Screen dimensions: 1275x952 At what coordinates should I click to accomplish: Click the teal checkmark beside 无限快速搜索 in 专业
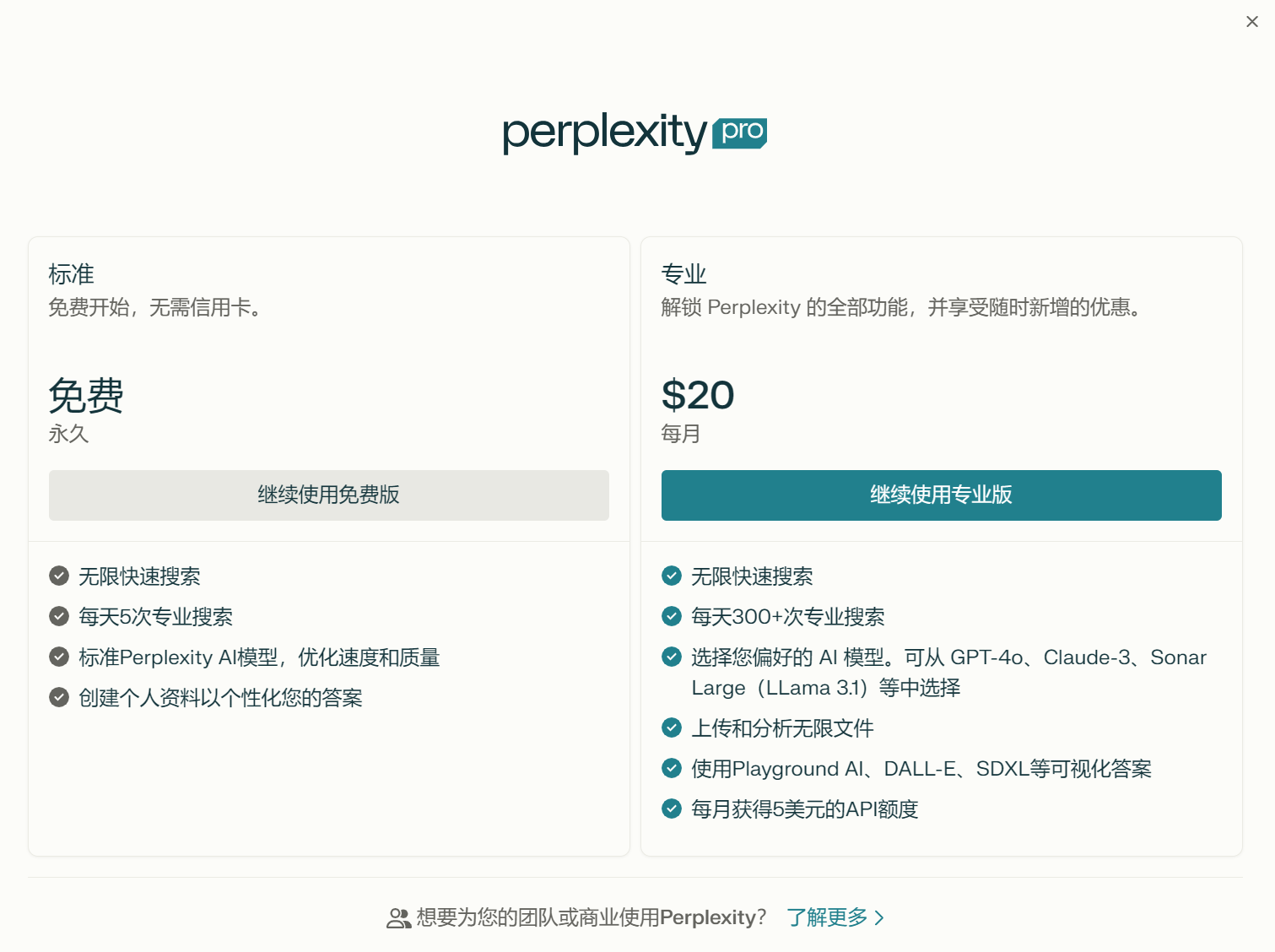(x=672, y=576)
